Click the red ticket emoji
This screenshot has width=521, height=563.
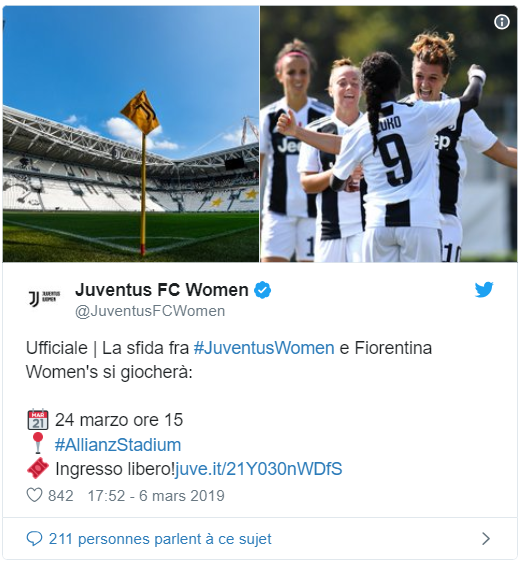tap(38, 468)
